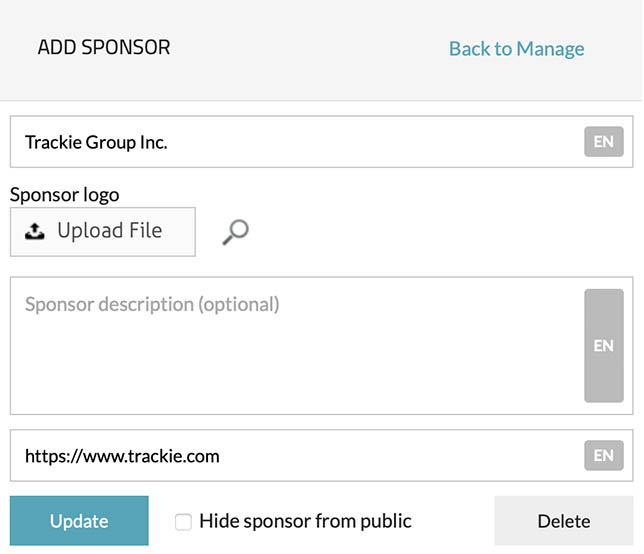
Task: Click the 'https://www.trackie.com' URL text
Action: click(122, 456)
